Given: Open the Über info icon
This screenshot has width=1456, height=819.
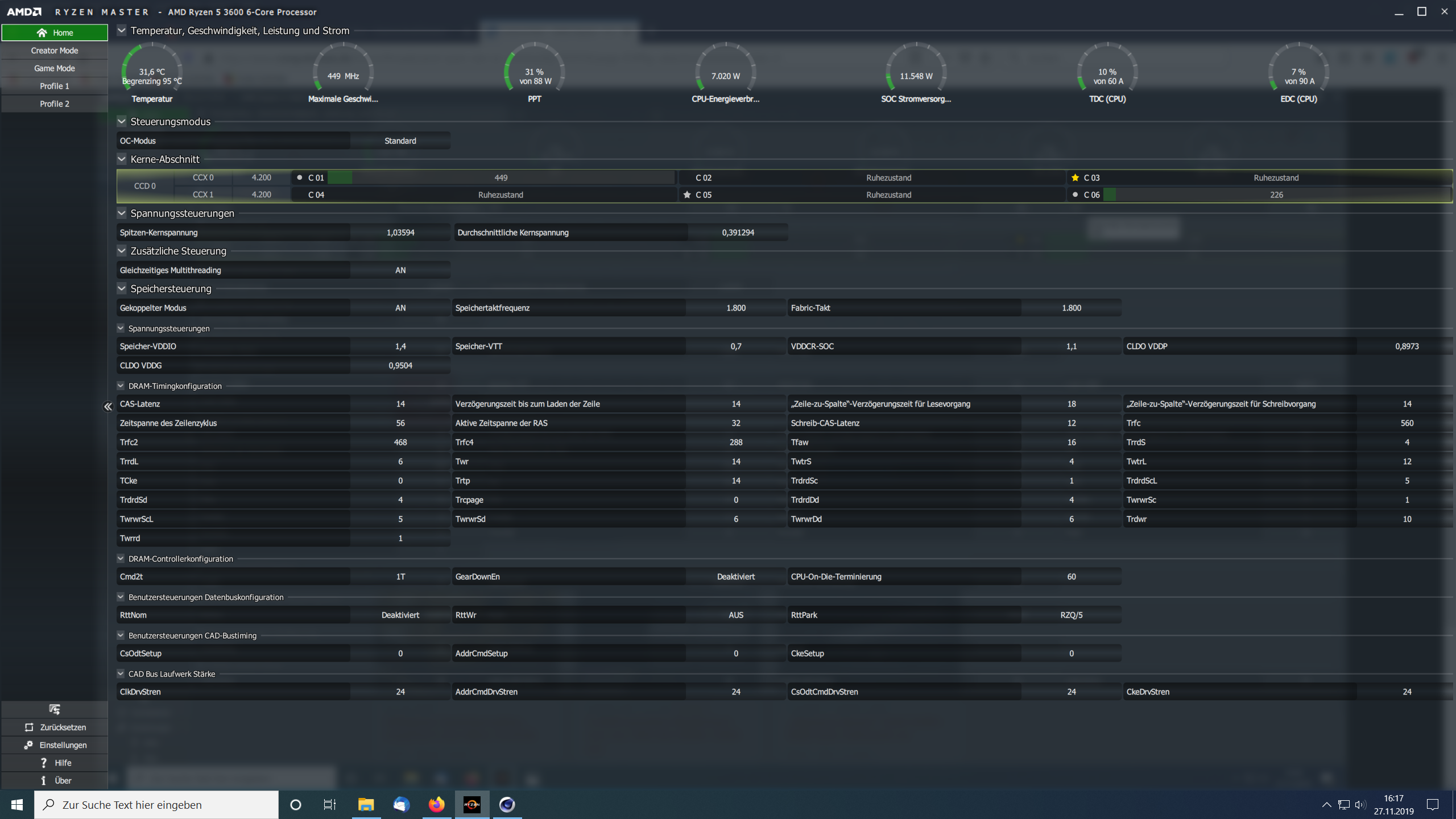Looking at the screenshot, I should point(44,780).
